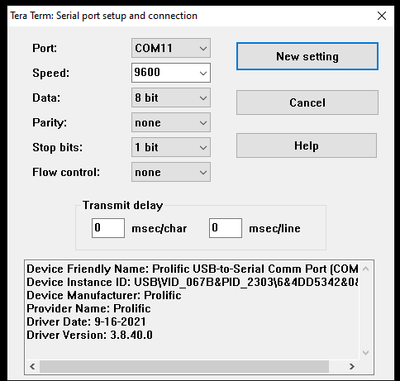The width and height of the screenshot is (400, 381).
Task: Click the Stop bits: label
Action: [x=57, y=147]
